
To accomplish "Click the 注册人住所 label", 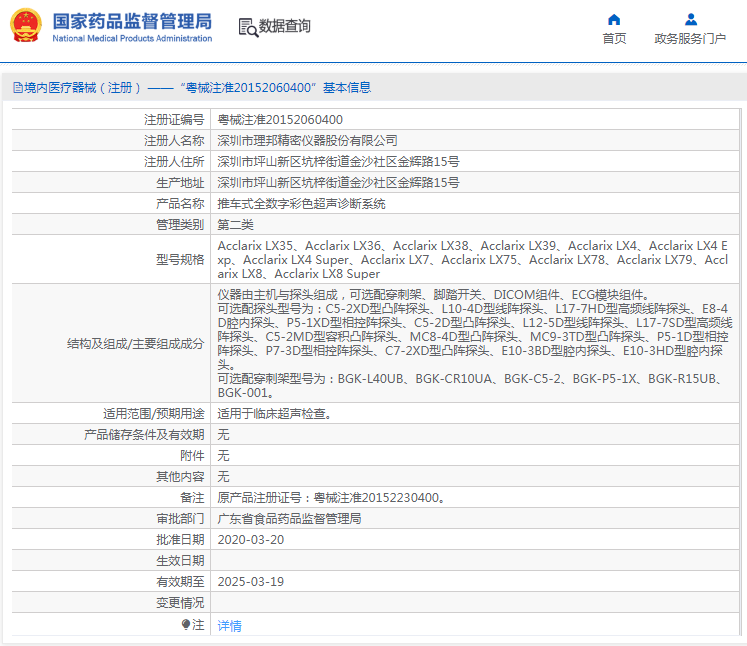I will point(174,162).
